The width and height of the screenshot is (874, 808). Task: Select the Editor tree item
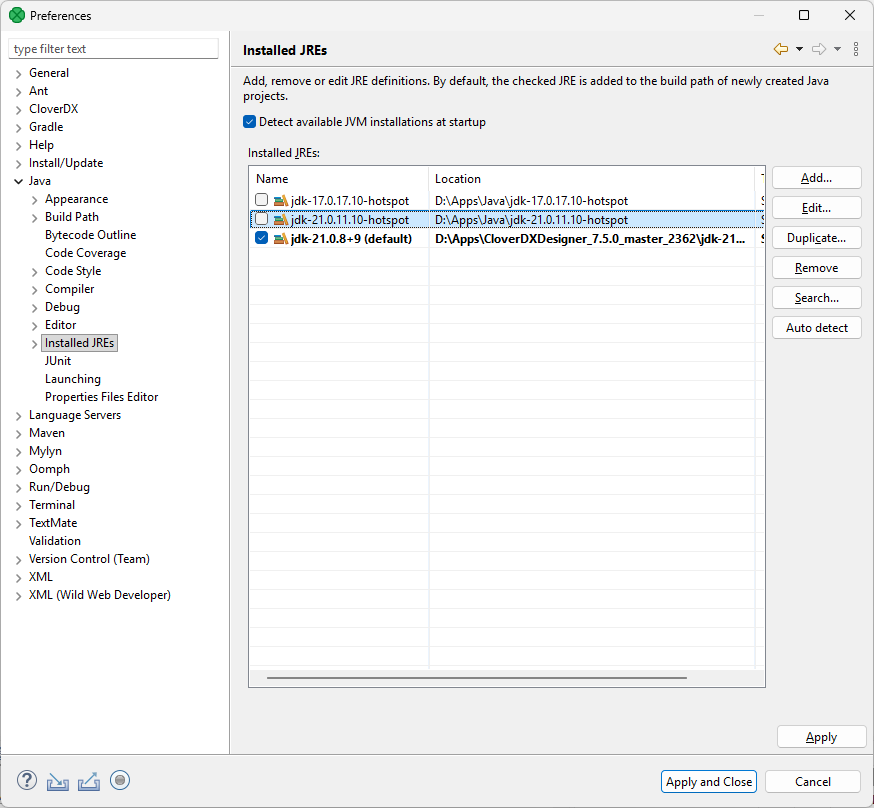(61, 325)
